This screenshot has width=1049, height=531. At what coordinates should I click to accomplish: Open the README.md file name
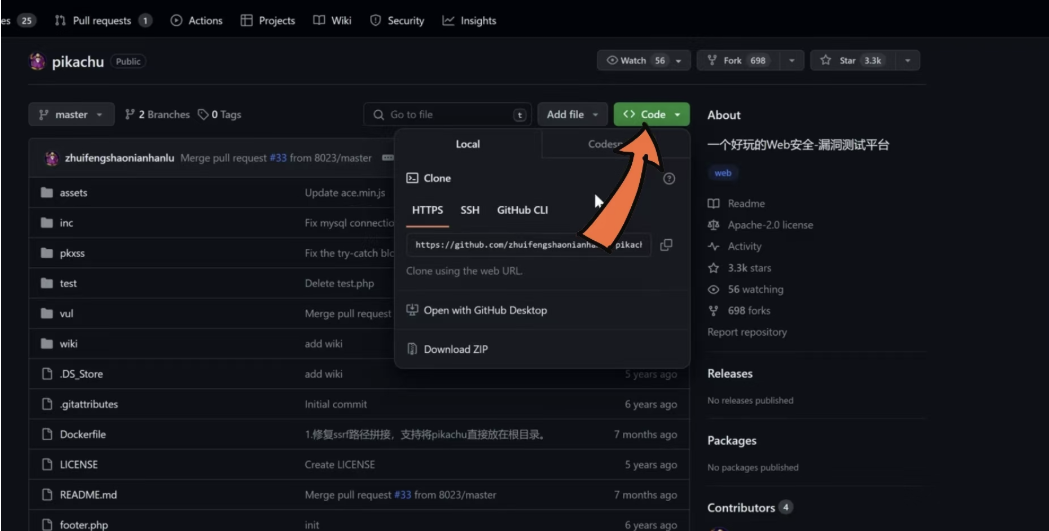tap(88, 495)
